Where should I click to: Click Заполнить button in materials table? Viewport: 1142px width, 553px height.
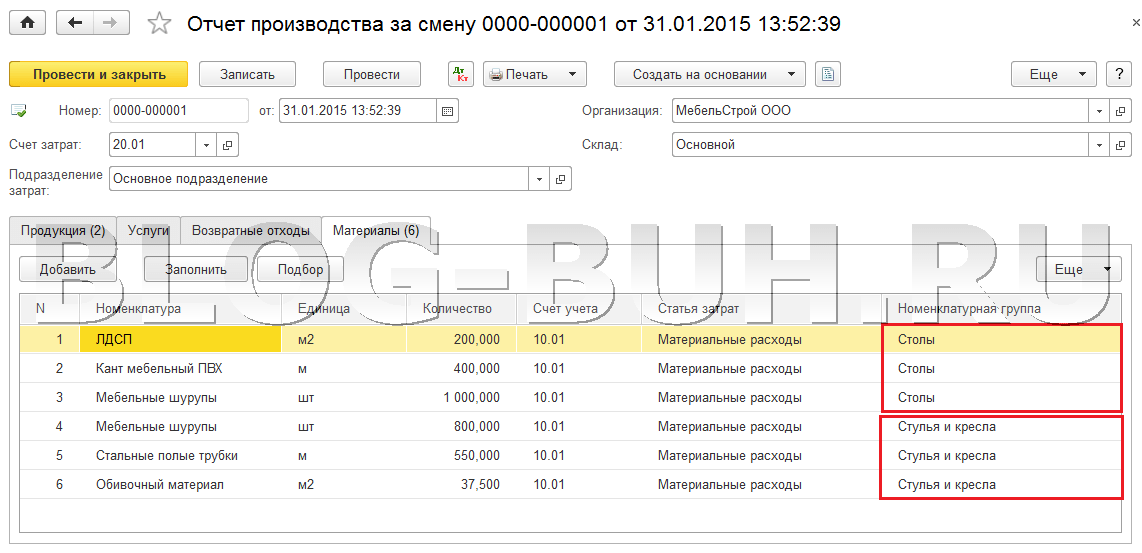196,269
